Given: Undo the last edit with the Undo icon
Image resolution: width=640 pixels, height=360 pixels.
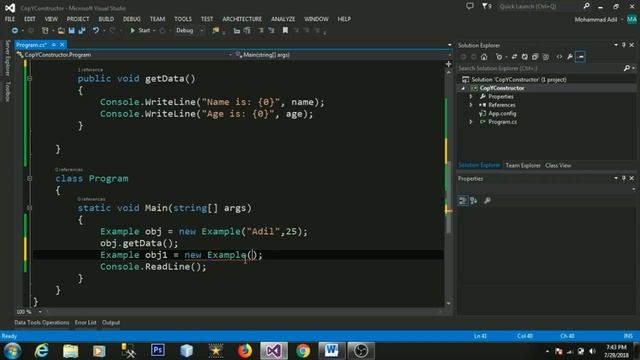Looking at the screenshot, I should [96, 31].
